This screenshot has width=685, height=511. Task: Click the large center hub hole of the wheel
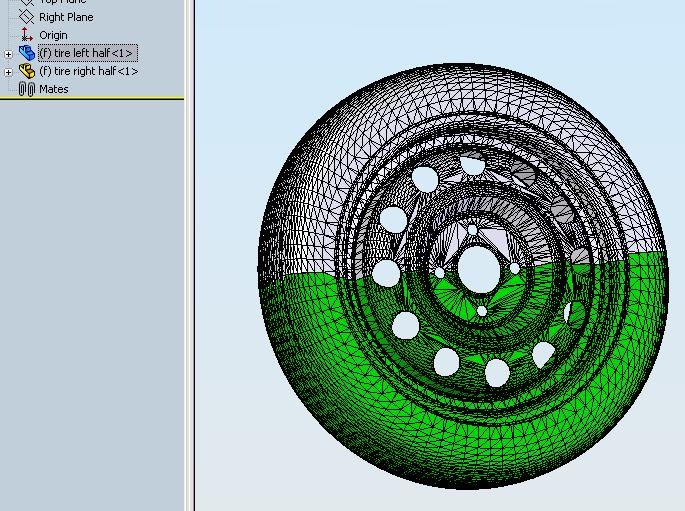point(479,269)
